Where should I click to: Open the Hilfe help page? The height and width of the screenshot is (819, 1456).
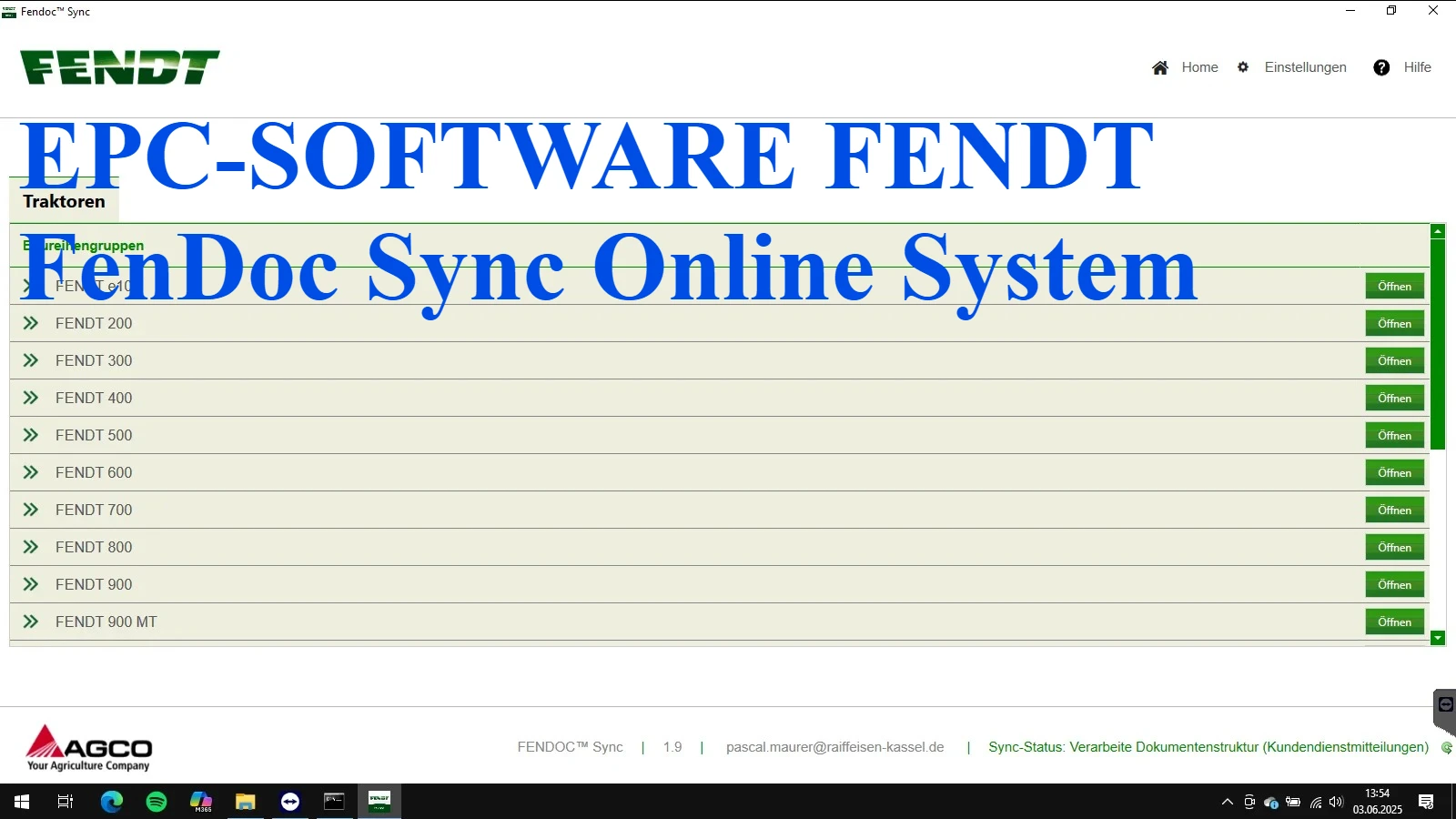1402,67
